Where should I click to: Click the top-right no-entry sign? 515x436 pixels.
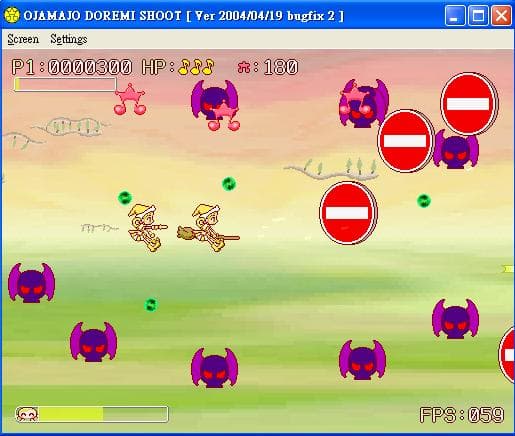(469, 104)
